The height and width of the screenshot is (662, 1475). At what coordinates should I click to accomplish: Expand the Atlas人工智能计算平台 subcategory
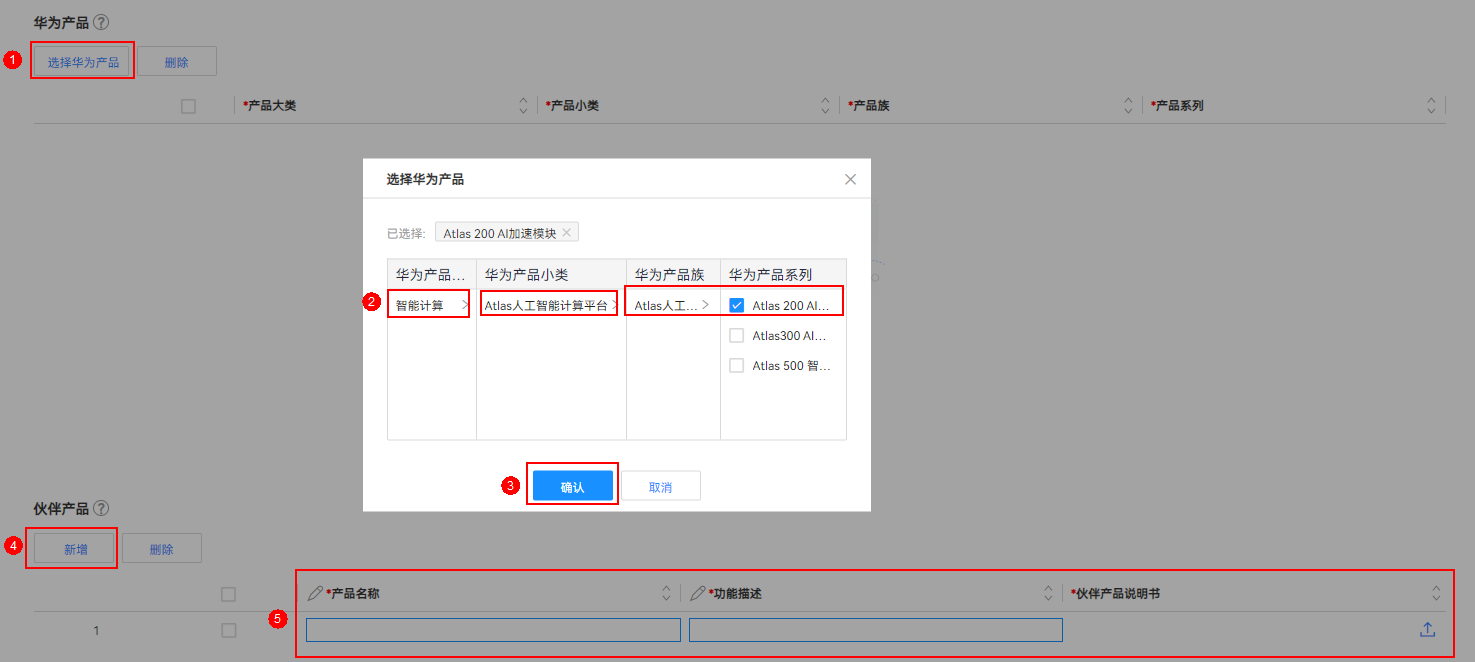pyautogui.click(x=551, y=305)
